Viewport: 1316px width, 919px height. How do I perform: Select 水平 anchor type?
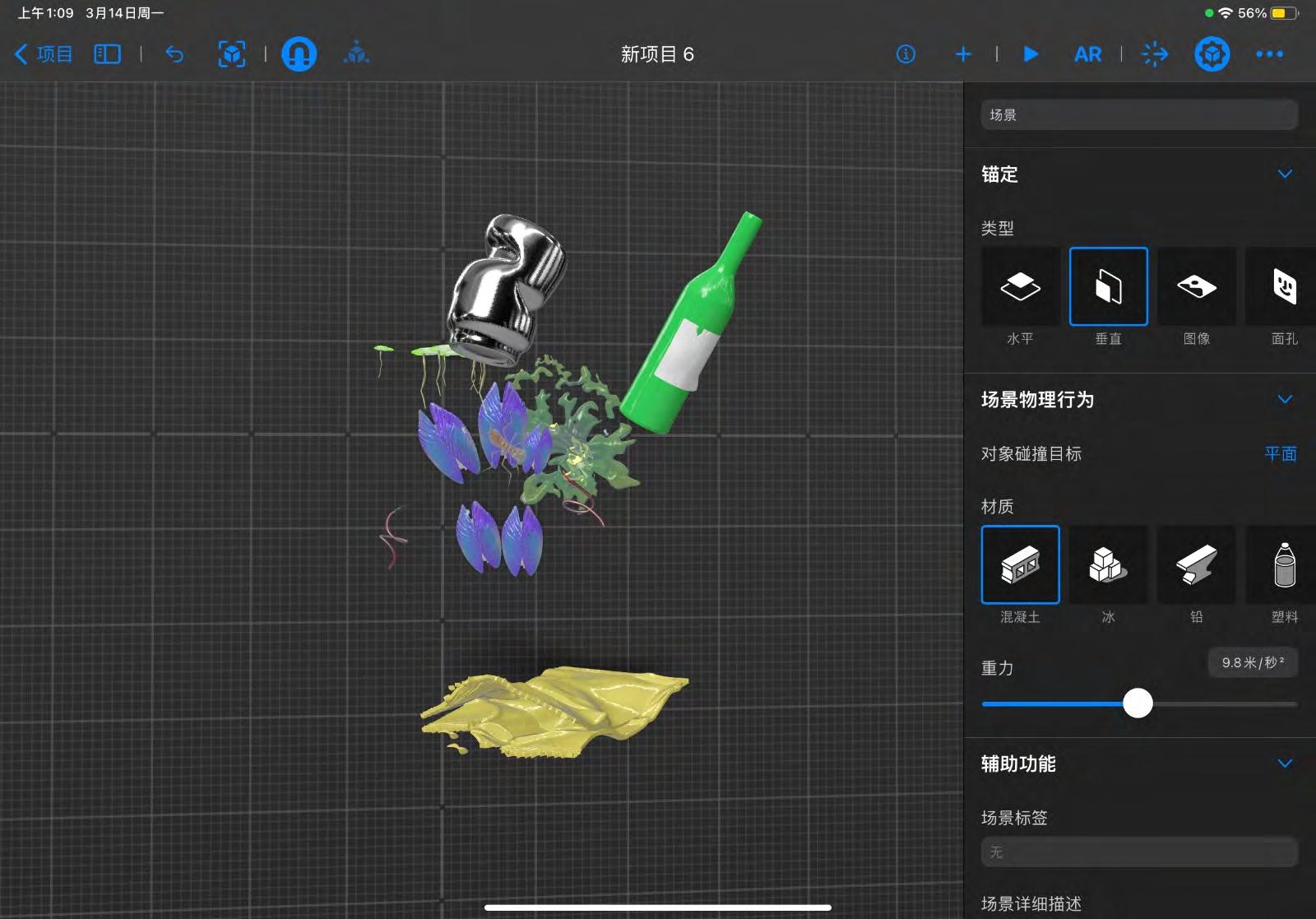[1020, 286]
